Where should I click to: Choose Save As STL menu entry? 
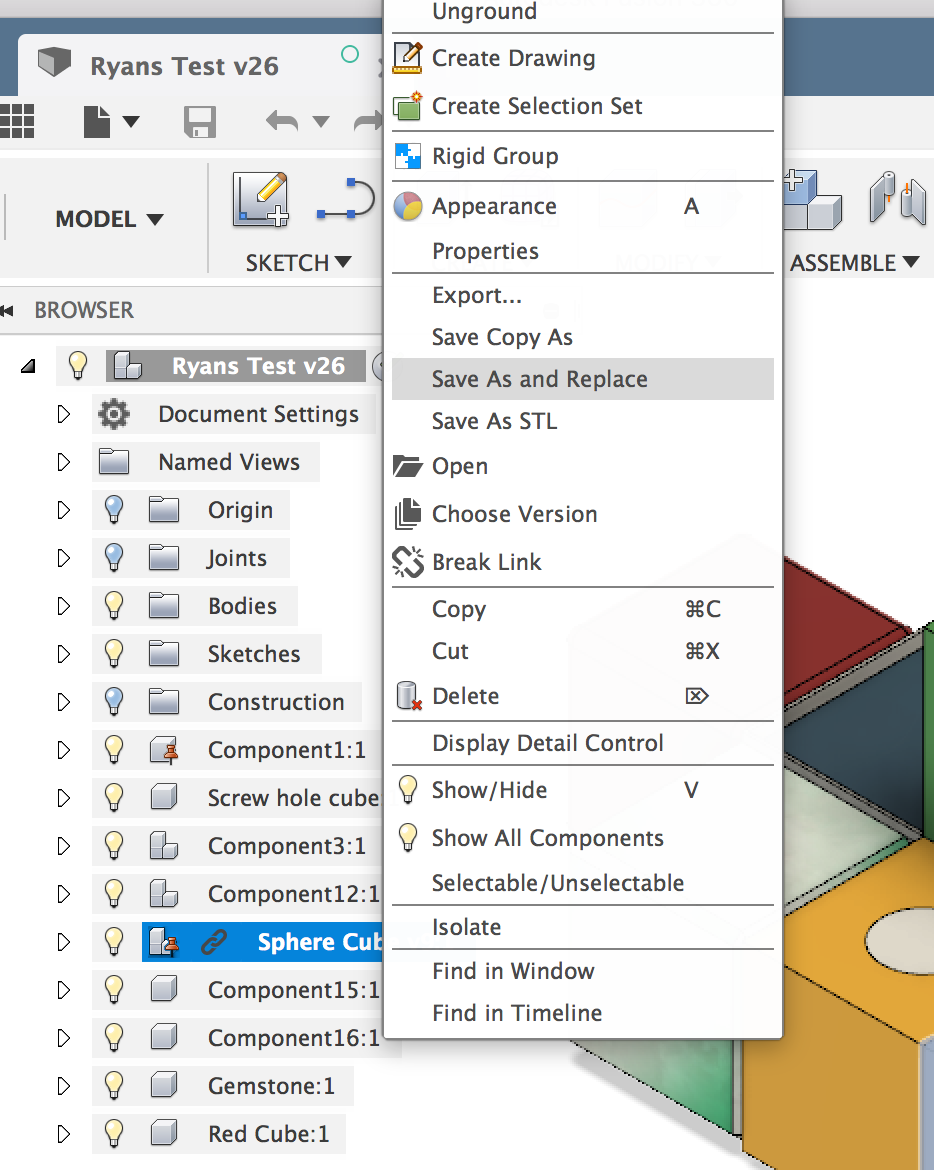[x=583, y=421]
